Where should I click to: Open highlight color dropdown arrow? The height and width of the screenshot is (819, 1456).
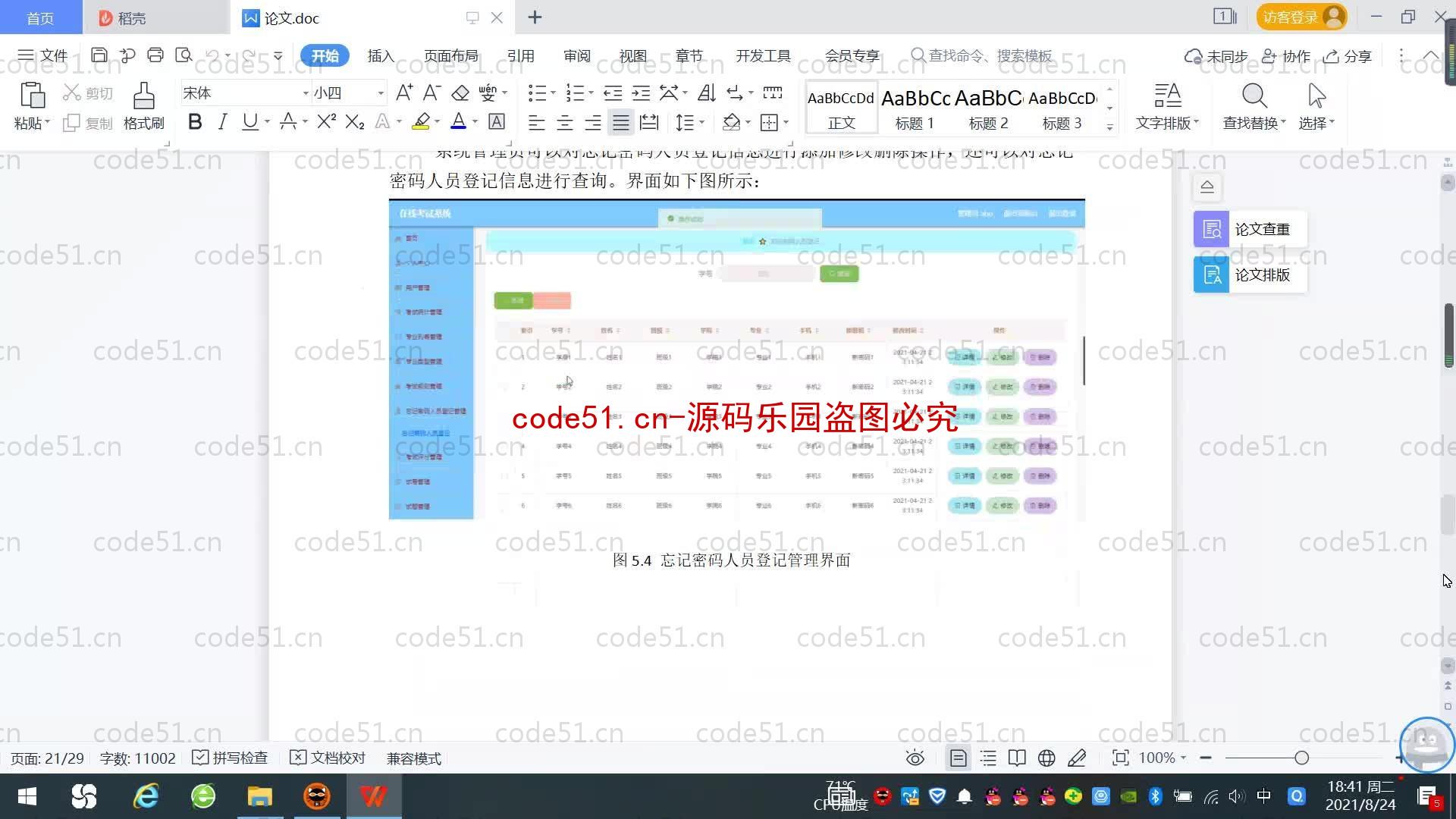point(438,122)
